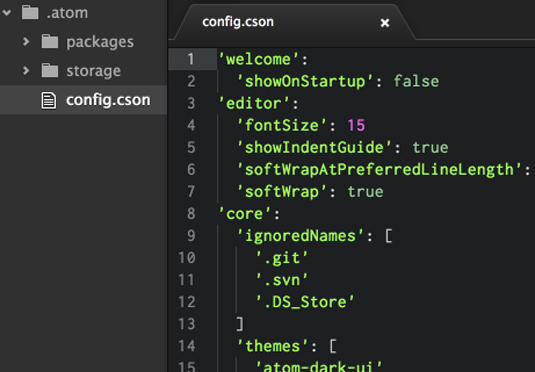535x372 pixels.
Task: Click the storage folder icon
Action: pyautogui.click(x=50, y=71)
